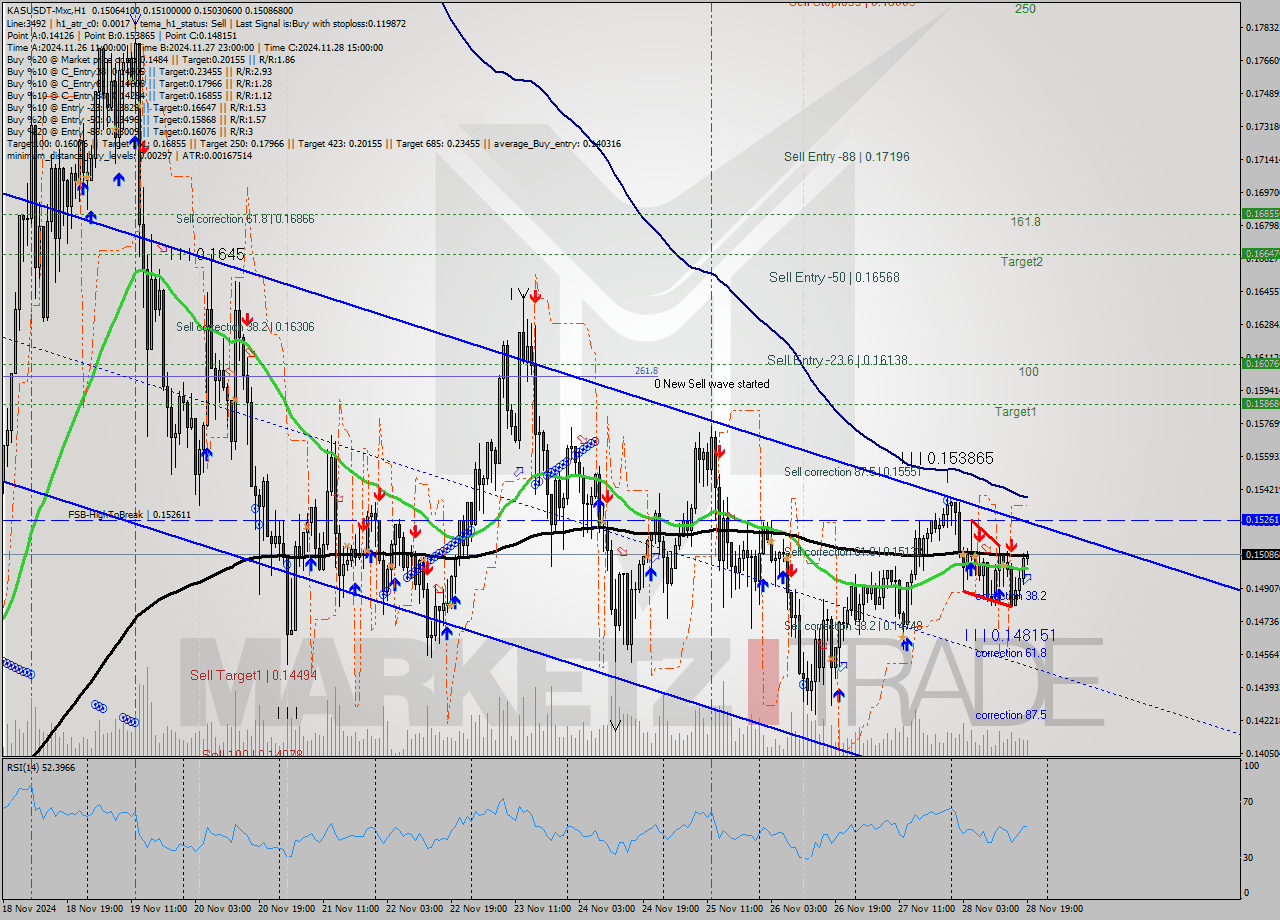Click the green 0.16076 price axis tag

coord(1260,363)
